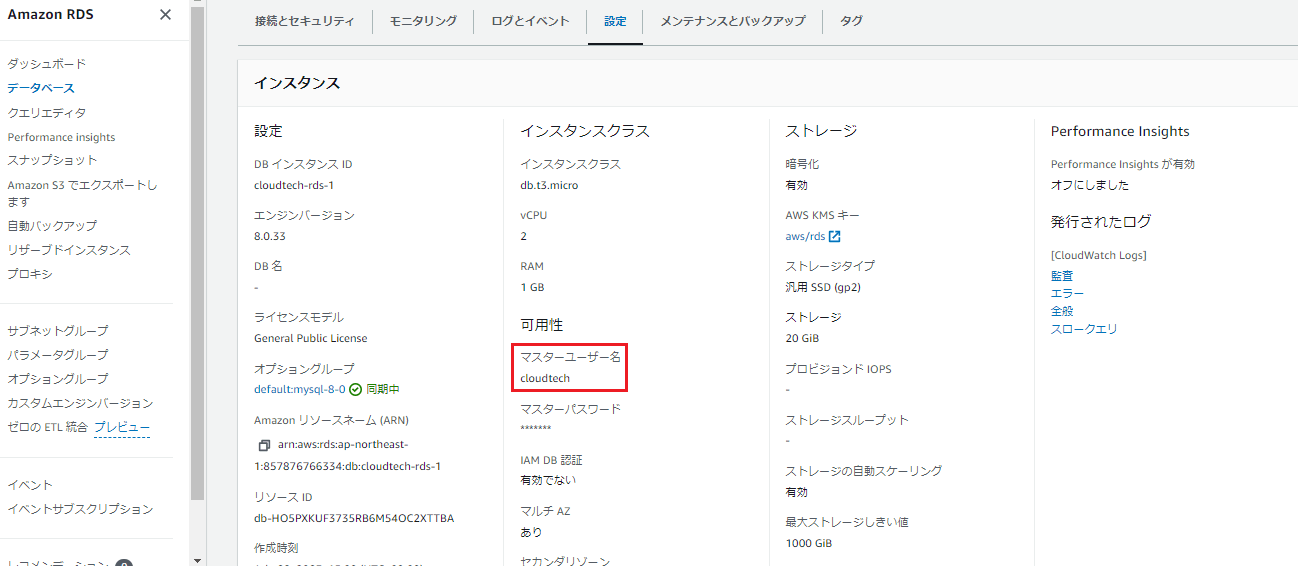This screenshot has height=566, width=1298.
Task: Open Amazon S3 でエクスポートします link
Action: click(83, 193)
